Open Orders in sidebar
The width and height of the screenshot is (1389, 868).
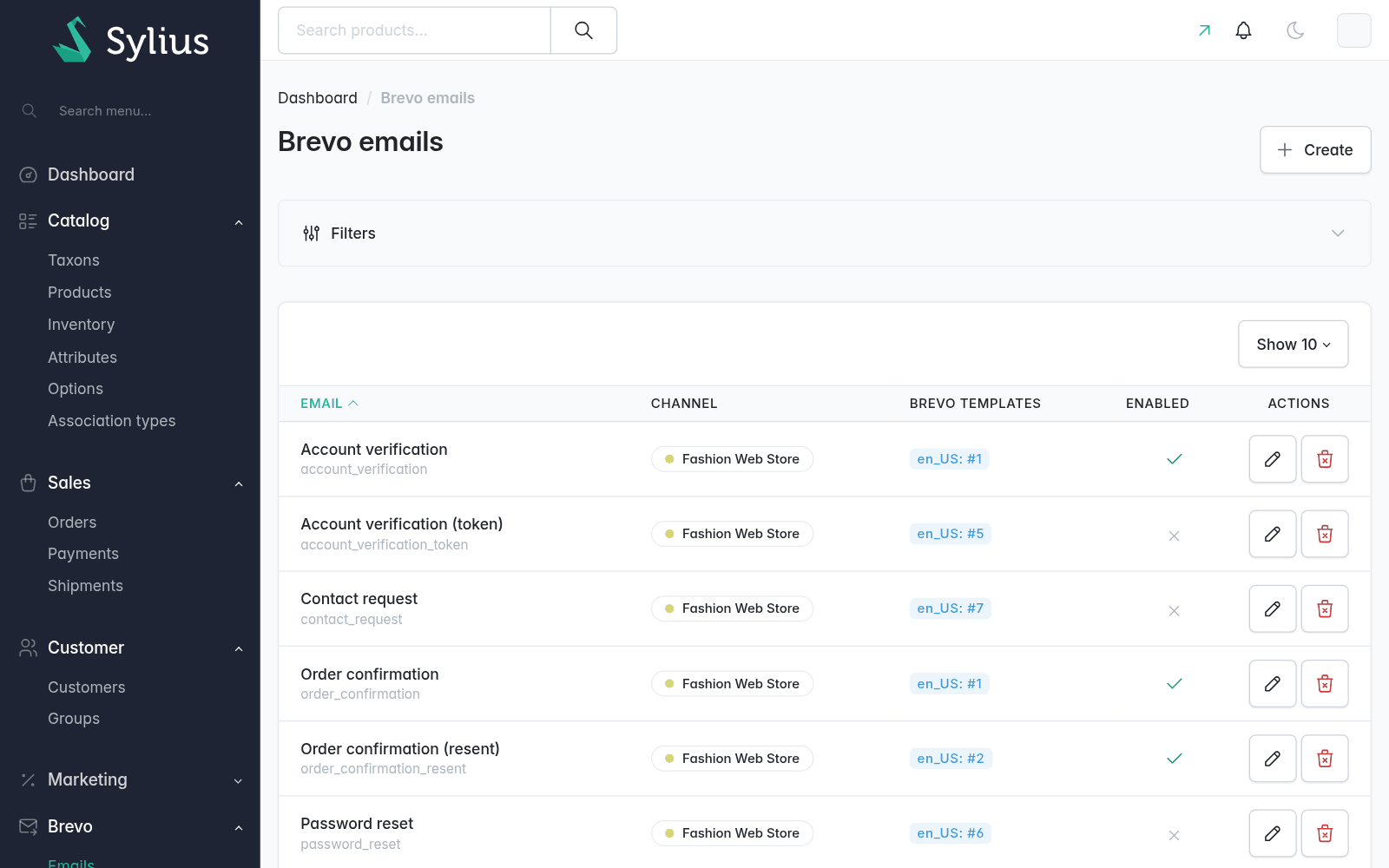coord(72,523)
